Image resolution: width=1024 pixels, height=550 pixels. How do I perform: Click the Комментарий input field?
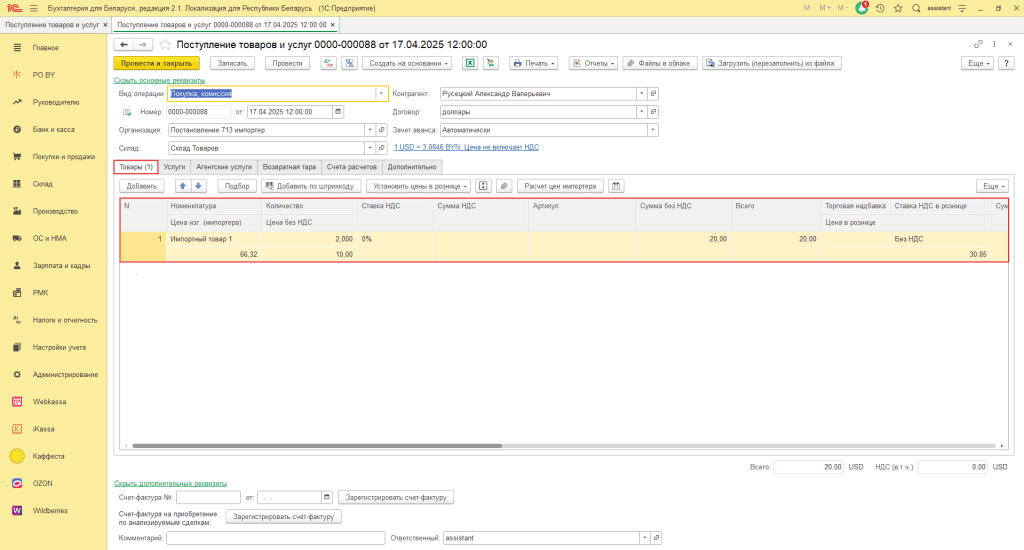pos(276,538)
